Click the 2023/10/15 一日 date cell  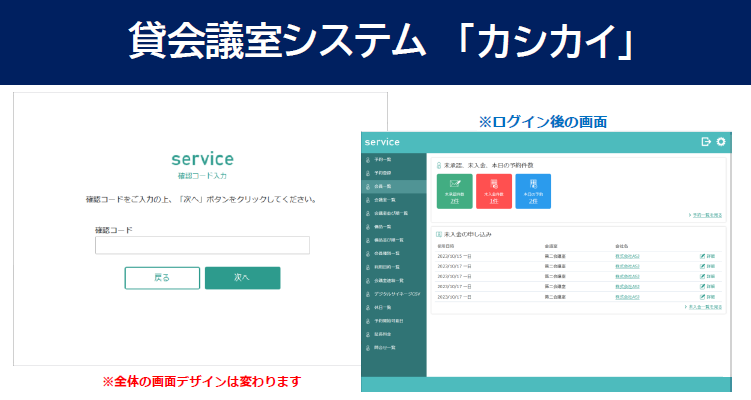[454, 256]
